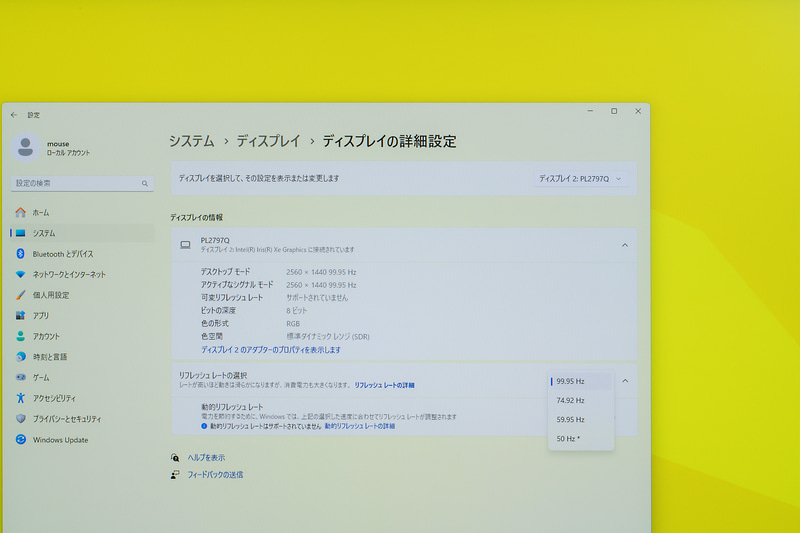The image size is (800, 533).
Task: Click フィードバックの送信 link
Action: (215, 474)
